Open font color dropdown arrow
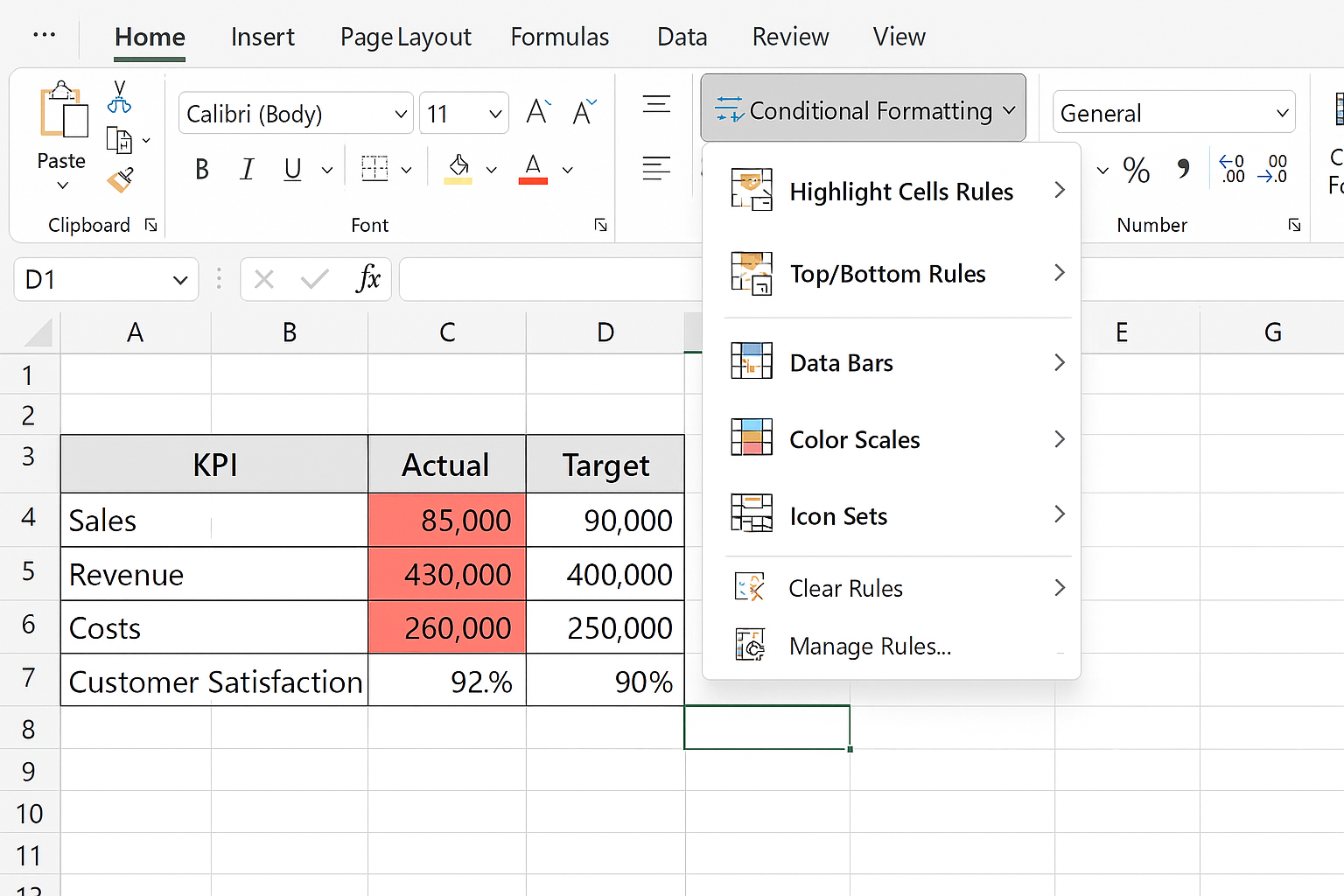This screenshot has height=896, width=1344. pyautogui.click(x=568, y=170)
